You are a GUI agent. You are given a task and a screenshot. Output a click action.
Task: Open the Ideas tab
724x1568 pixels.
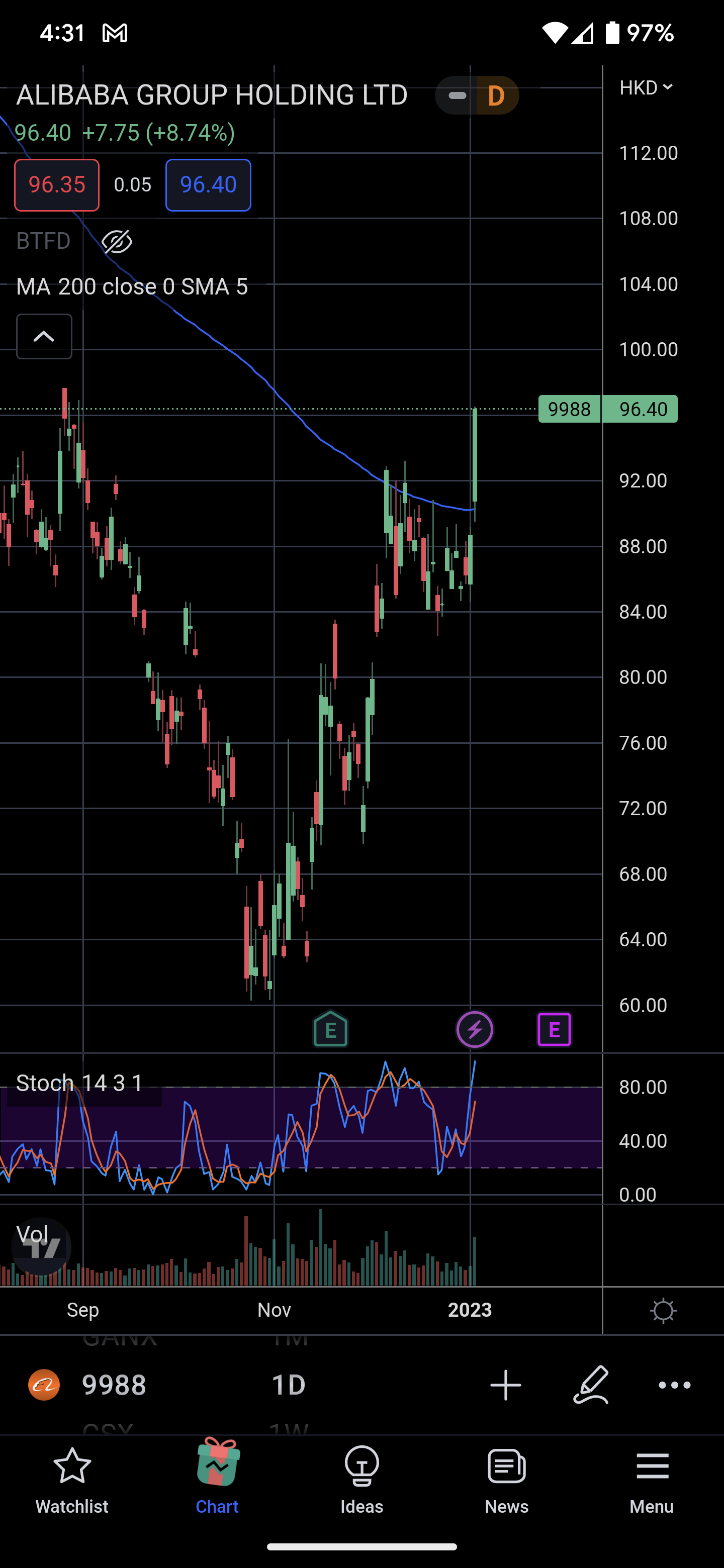point(361,1481)
